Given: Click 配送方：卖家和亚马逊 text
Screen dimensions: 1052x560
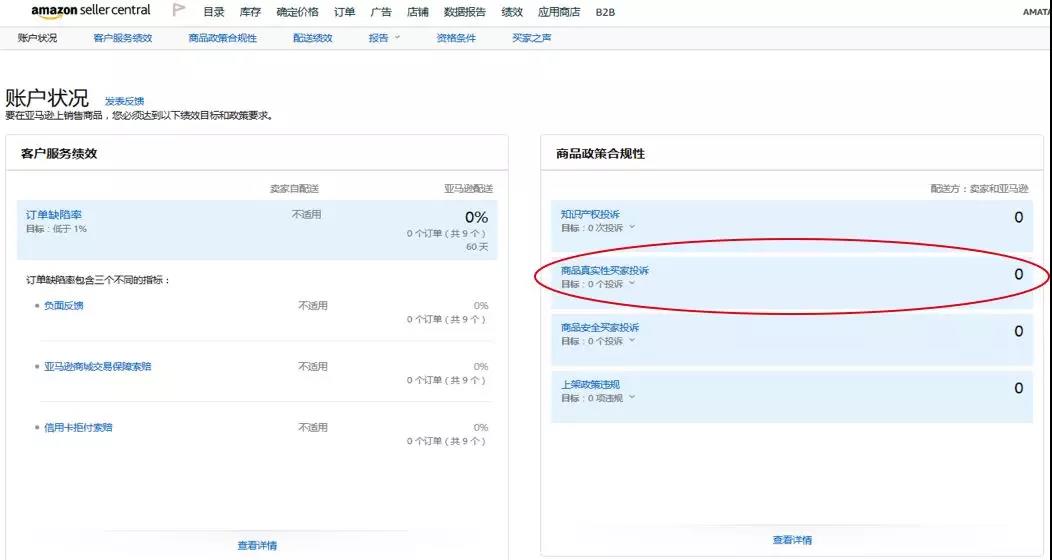Looking at the screenshot, I should click(980, 189).
